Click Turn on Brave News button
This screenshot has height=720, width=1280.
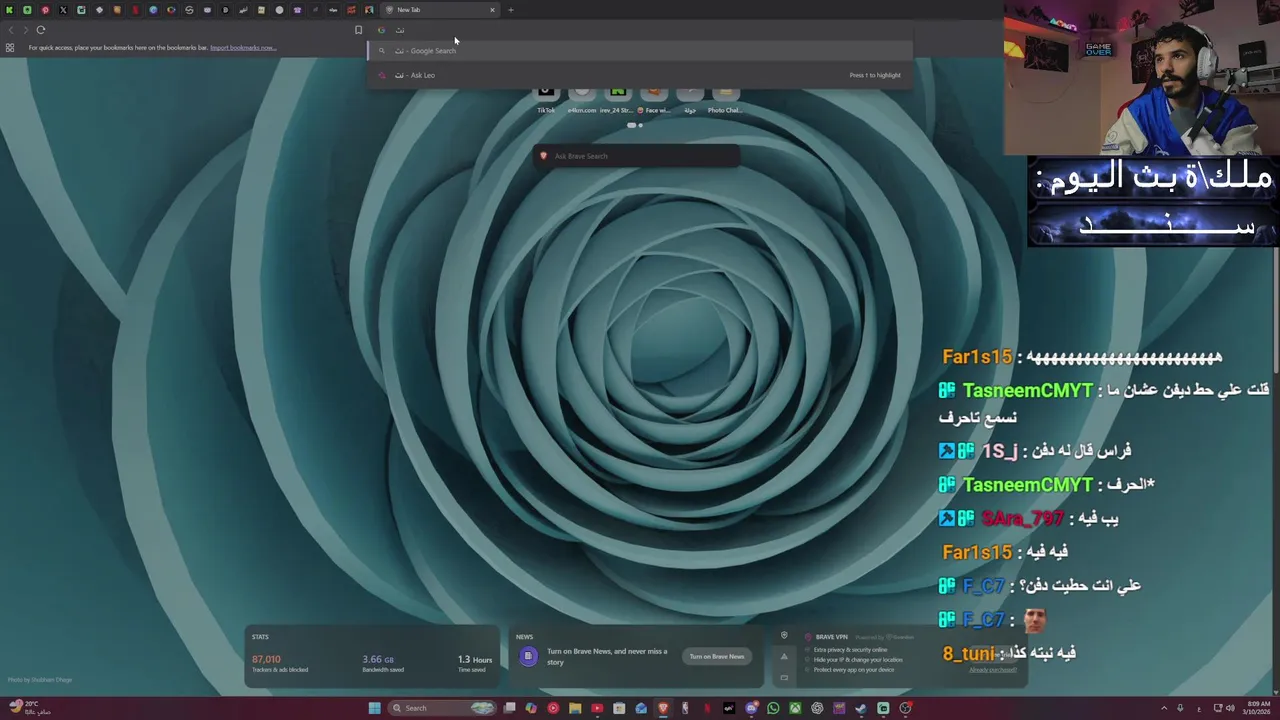(x=717, y=656)
